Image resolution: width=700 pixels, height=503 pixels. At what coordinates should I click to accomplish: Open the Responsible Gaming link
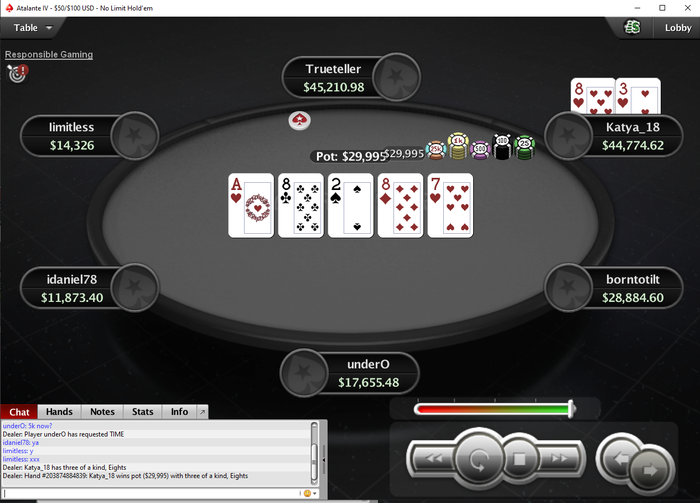49,54
